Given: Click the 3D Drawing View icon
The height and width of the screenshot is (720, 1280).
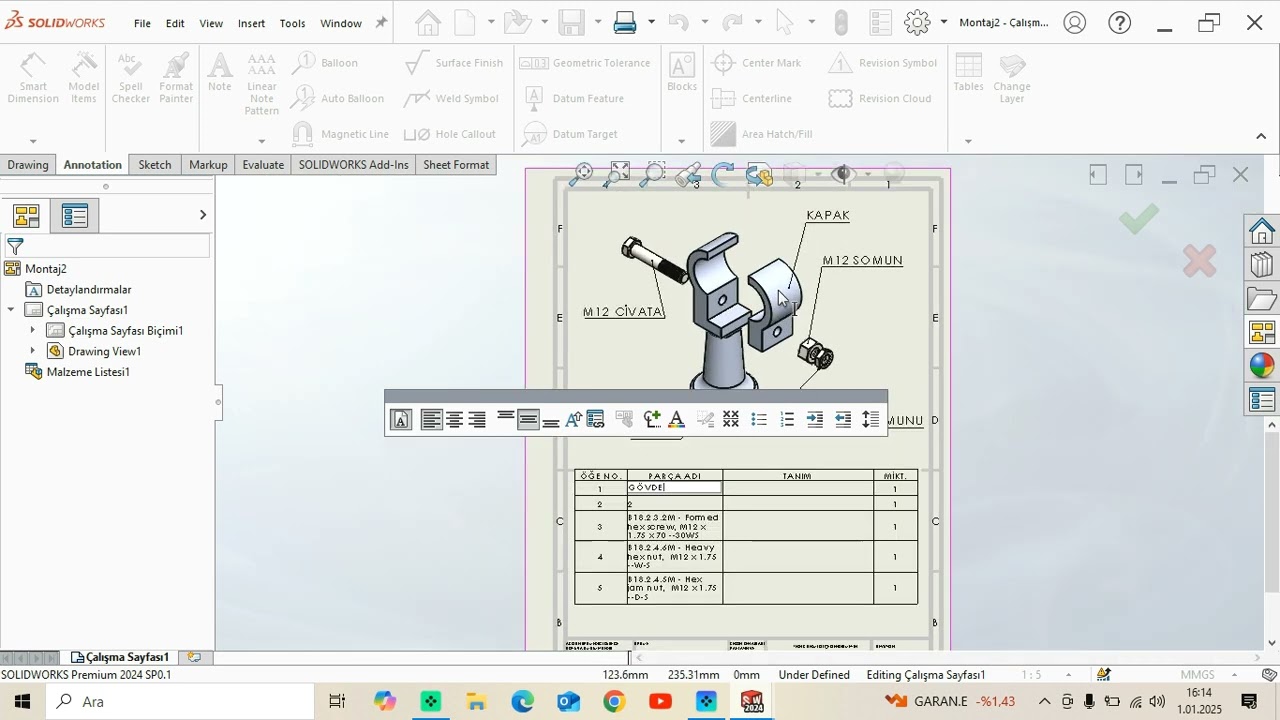Looking at the screenshot, I should (759, 175).
